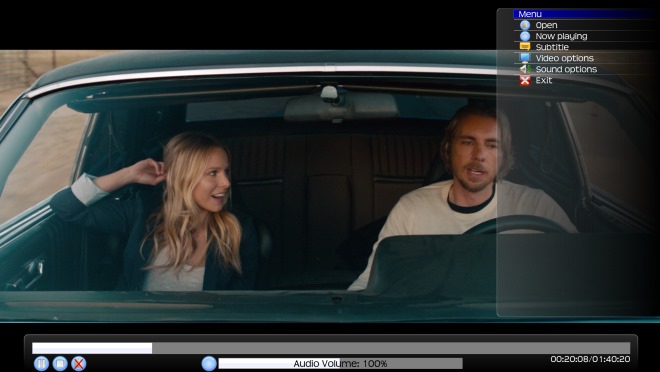Open the Video options menu label
Viewport: 660px width, 372px height.
point(564,58)
